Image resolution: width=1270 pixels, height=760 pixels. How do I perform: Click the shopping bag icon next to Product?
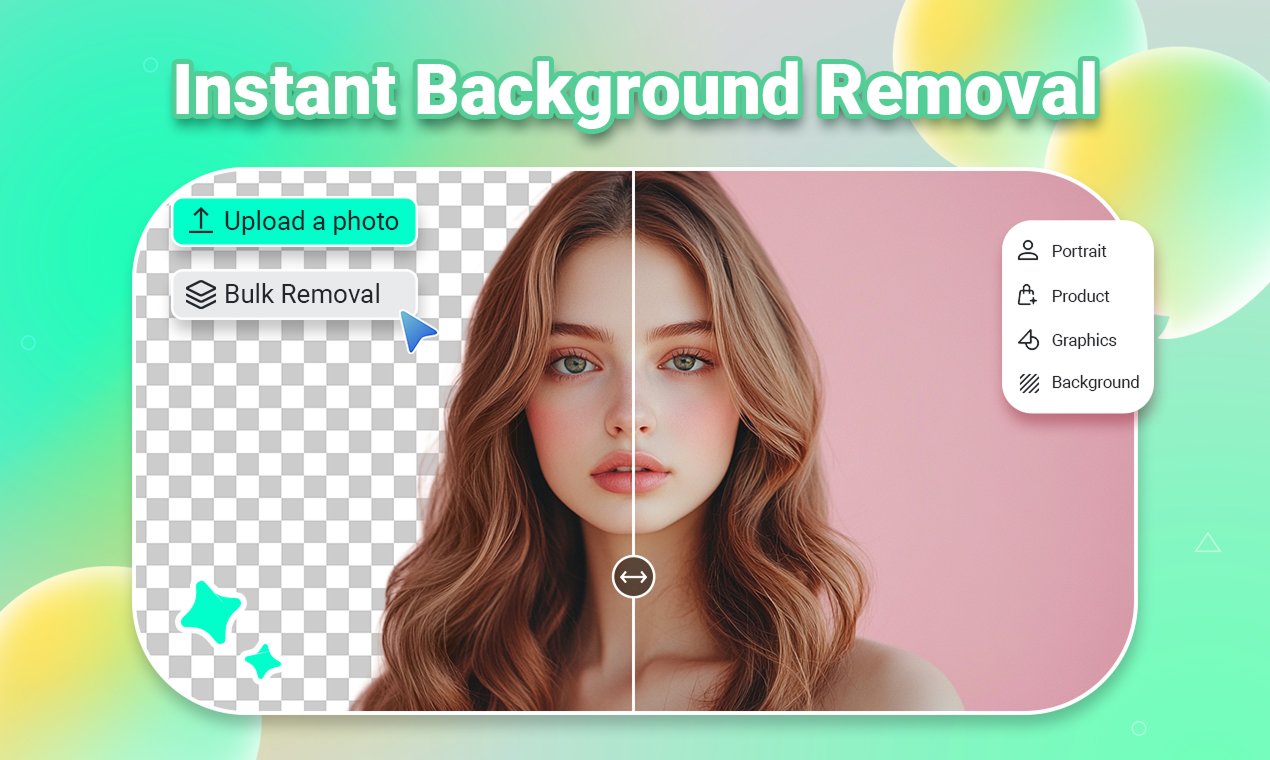[1028, 295]
